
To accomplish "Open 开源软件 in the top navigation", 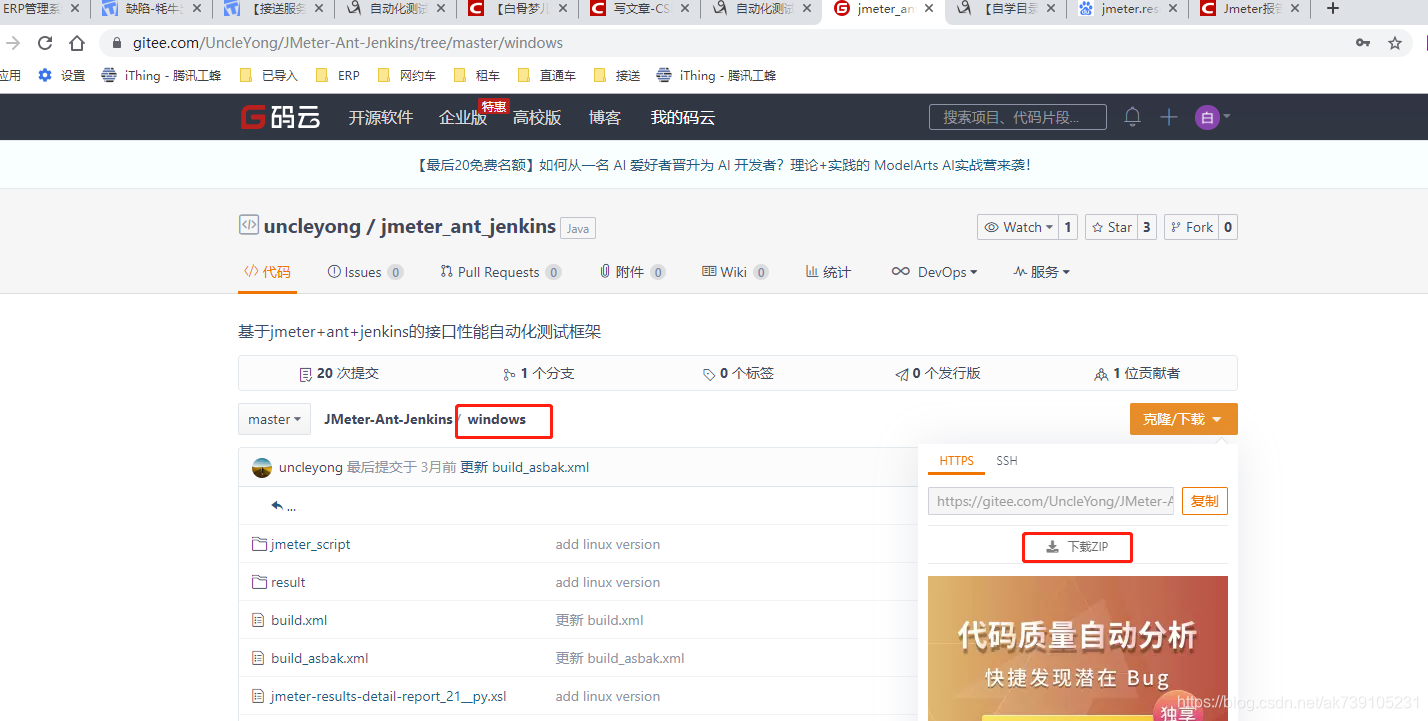I will (380, 117).
